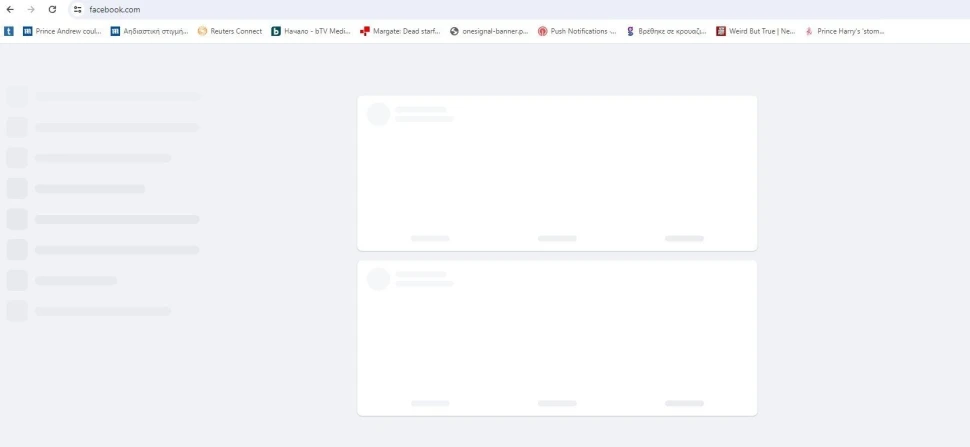Open the Push Notifications bookmark
This screenshot has width=970, height=447.
(577, 31)
